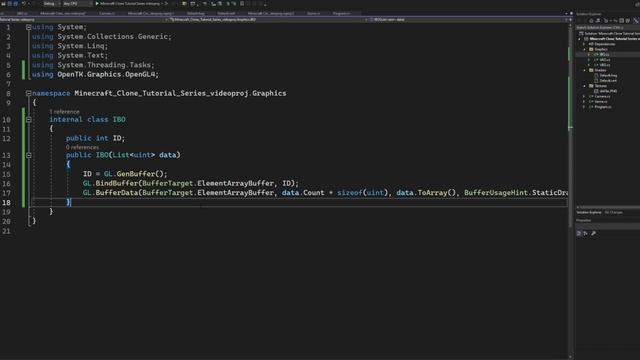Show properties categorized in Properties panel

[579, 233]
